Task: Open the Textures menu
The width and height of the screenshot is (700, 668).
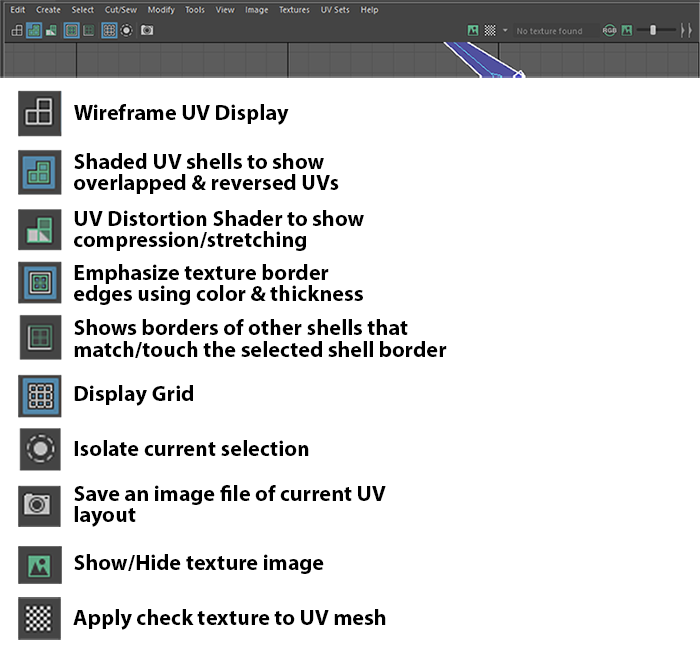Action: click(294, 10)
